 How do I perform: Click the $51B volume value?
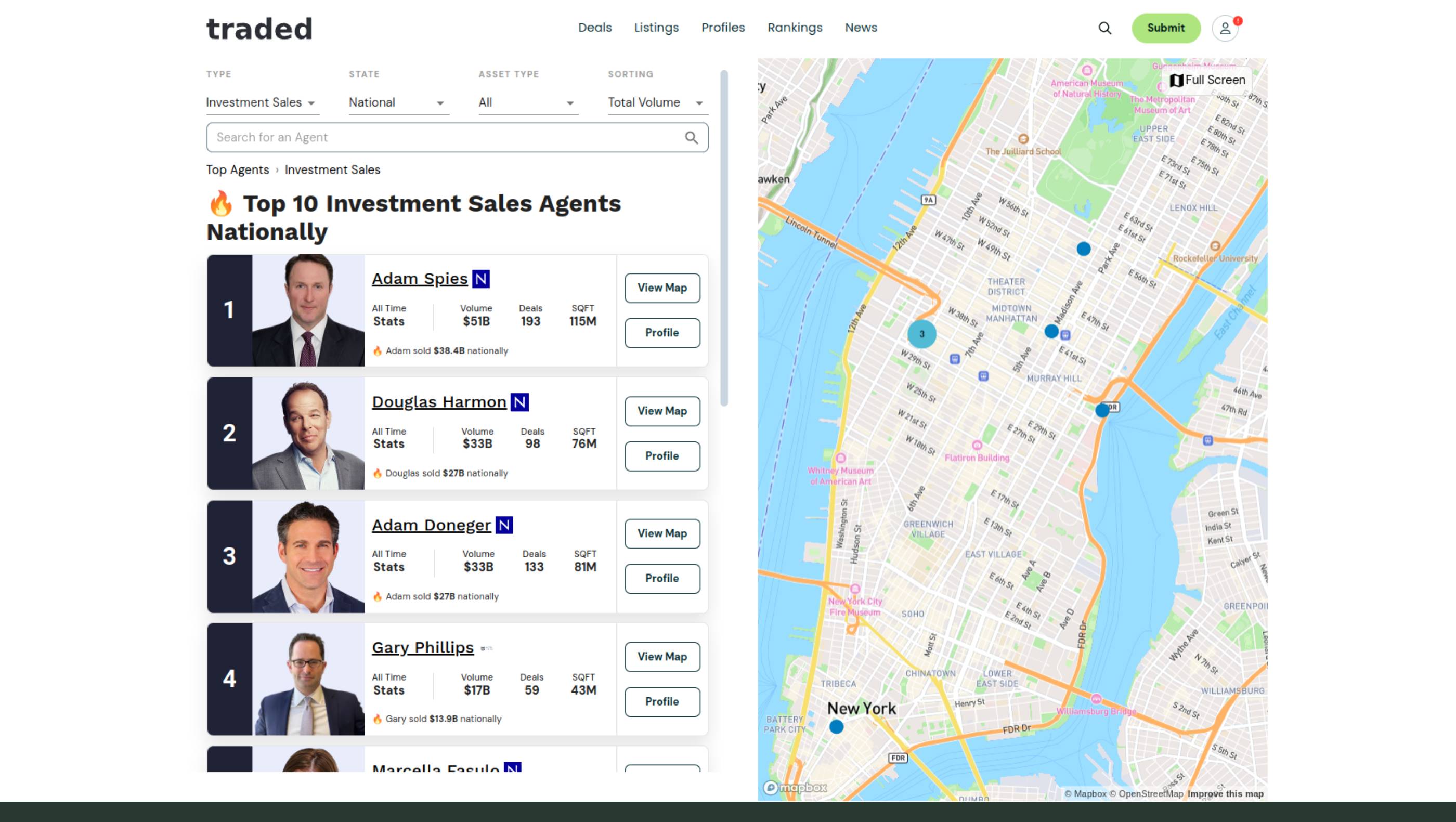(476, 321)
